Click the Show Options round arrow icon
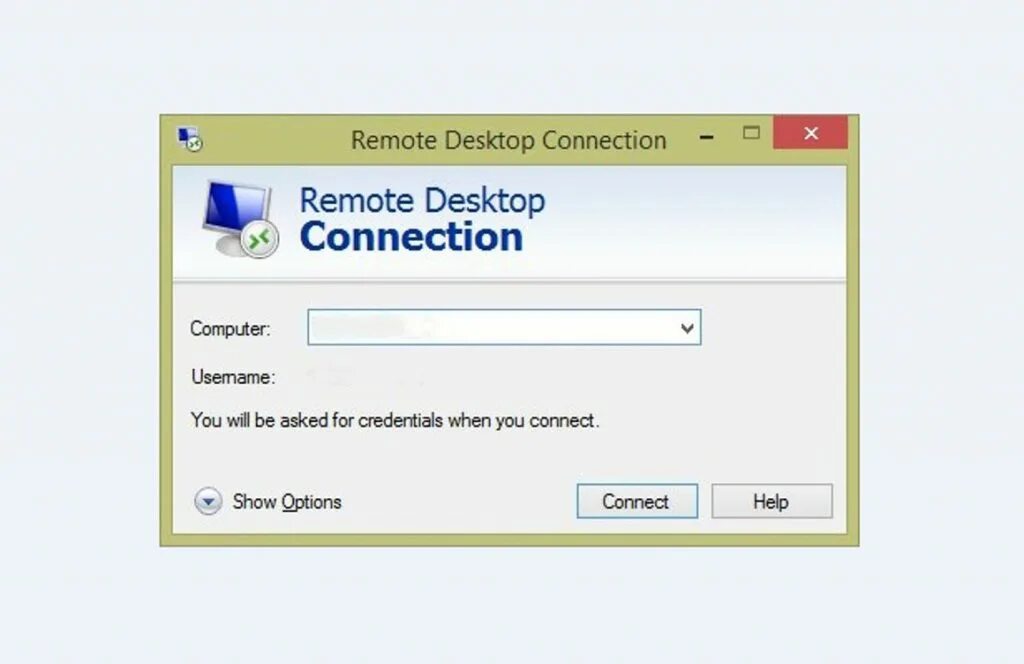 [x=208, y=501]
